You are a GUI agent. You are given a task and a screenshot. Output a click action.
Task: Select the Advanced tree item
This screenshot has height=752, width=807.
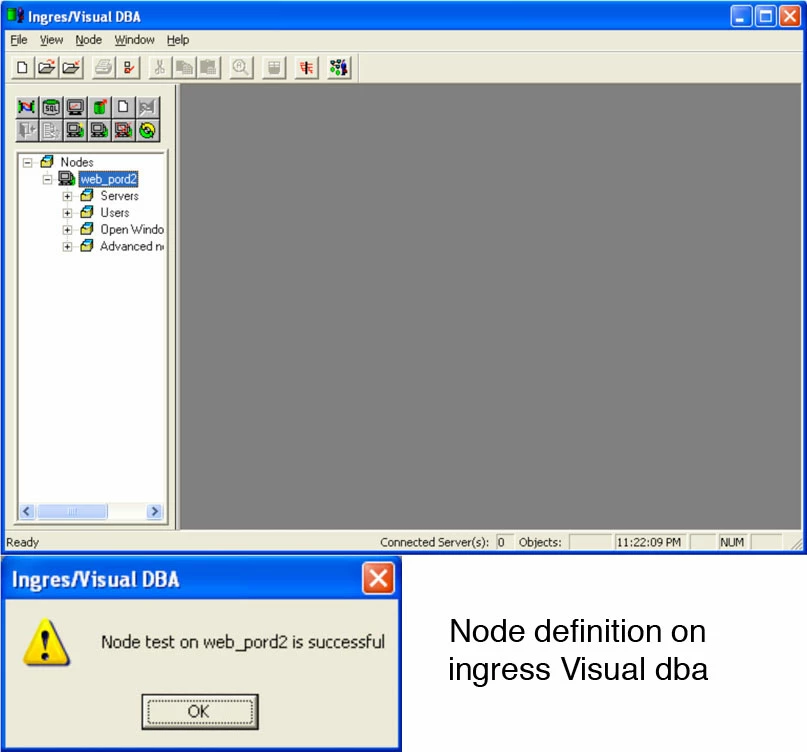tap(132, 247)
